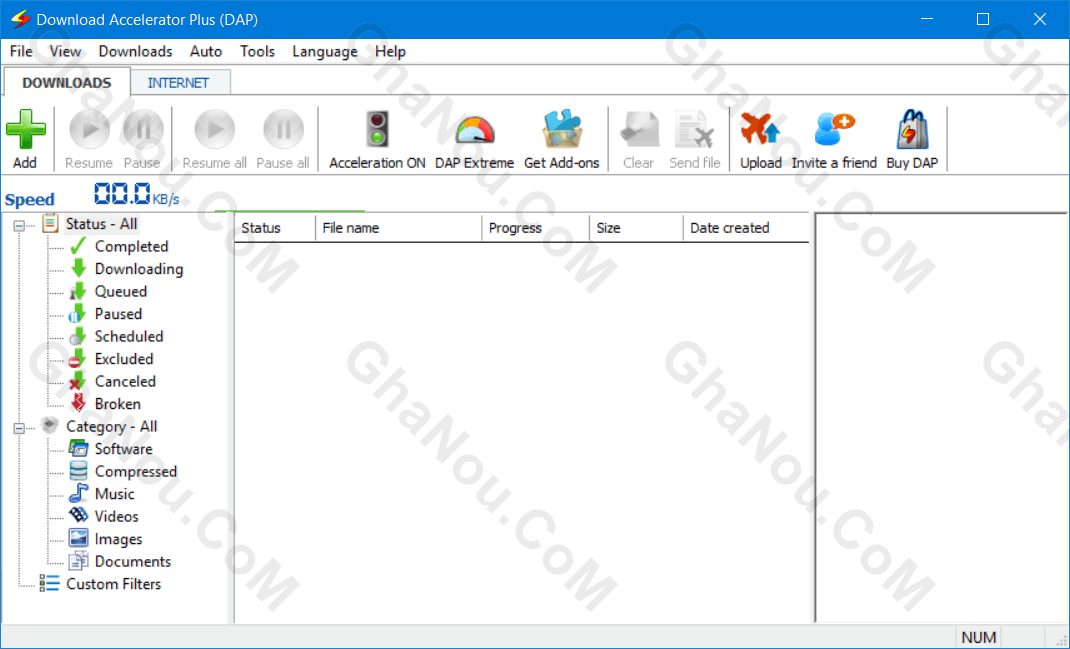Filter by Images category
Image resolution: width=1070 pixels, height=649 pixels.
tap(119, 539)
